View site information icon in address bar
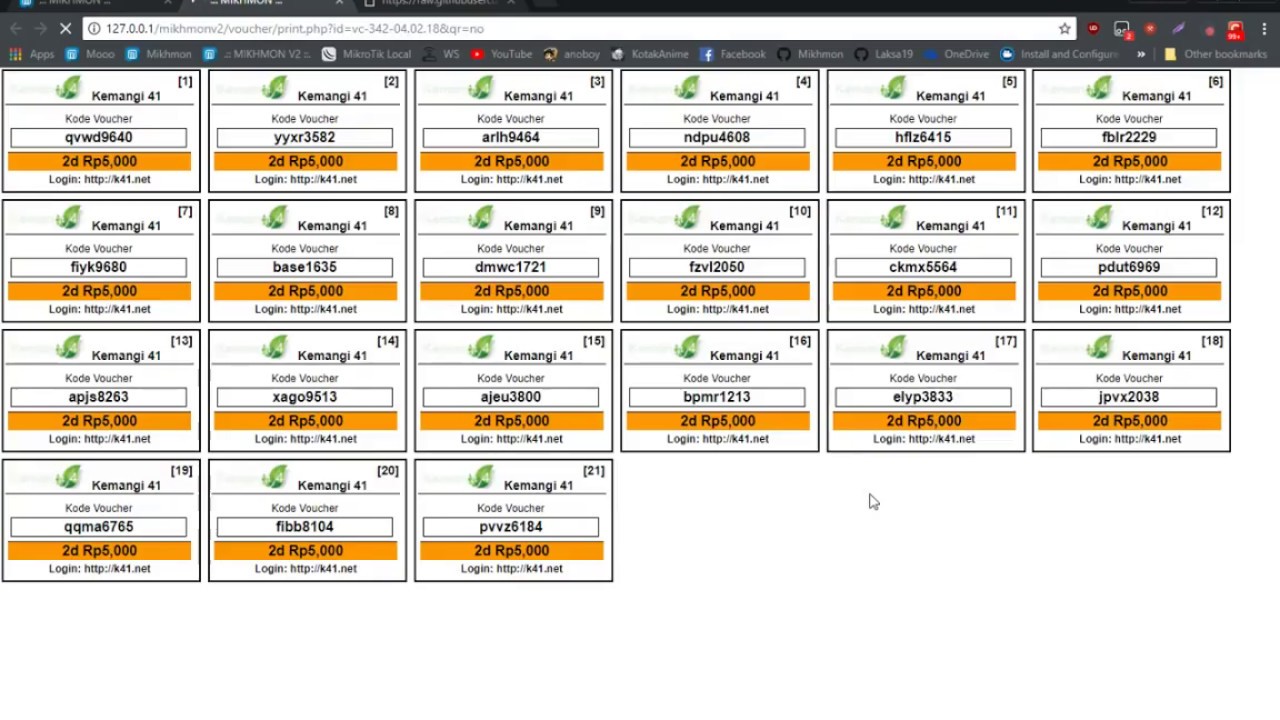 (94, 29)
